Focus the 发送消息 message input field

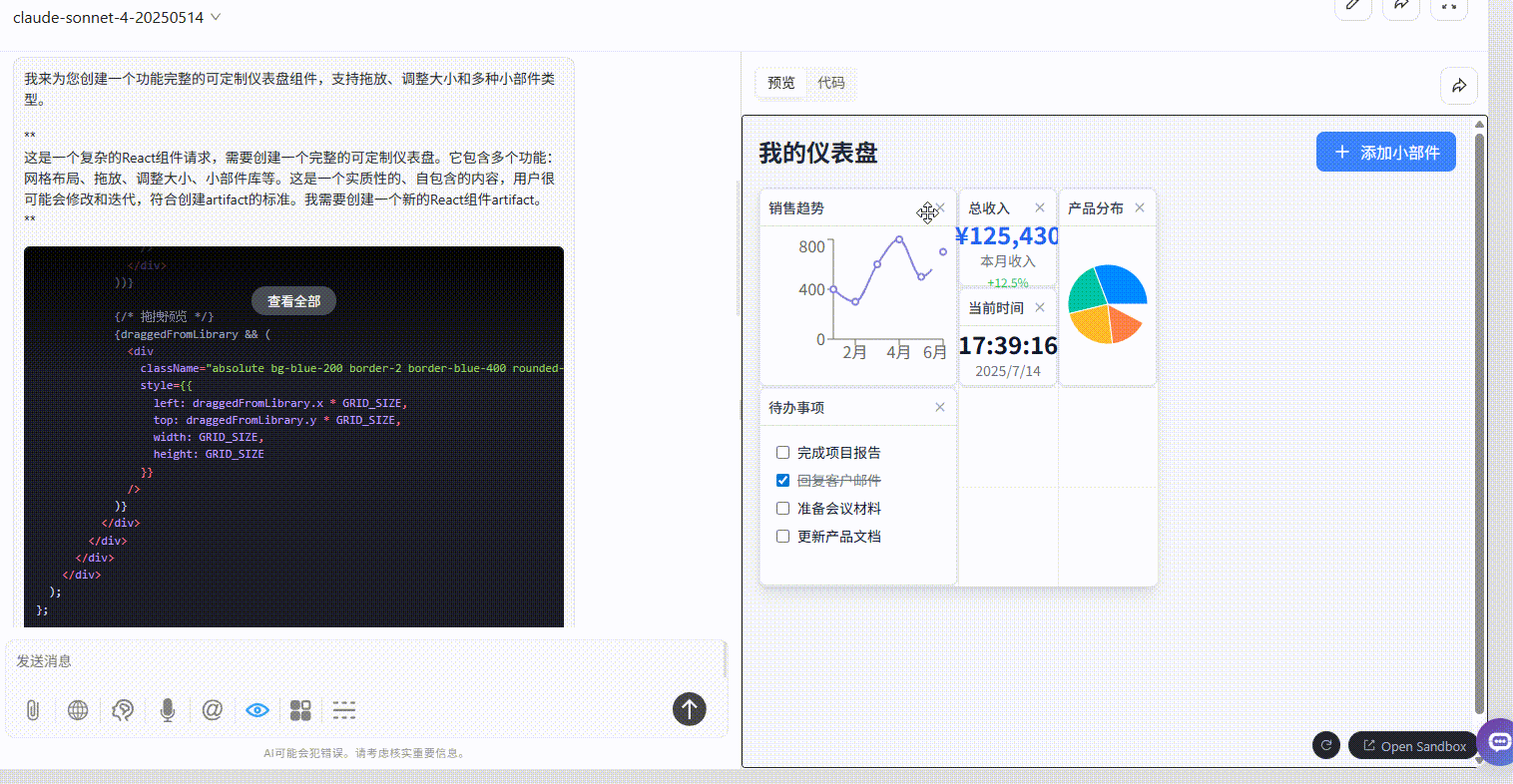pos(365,661)
